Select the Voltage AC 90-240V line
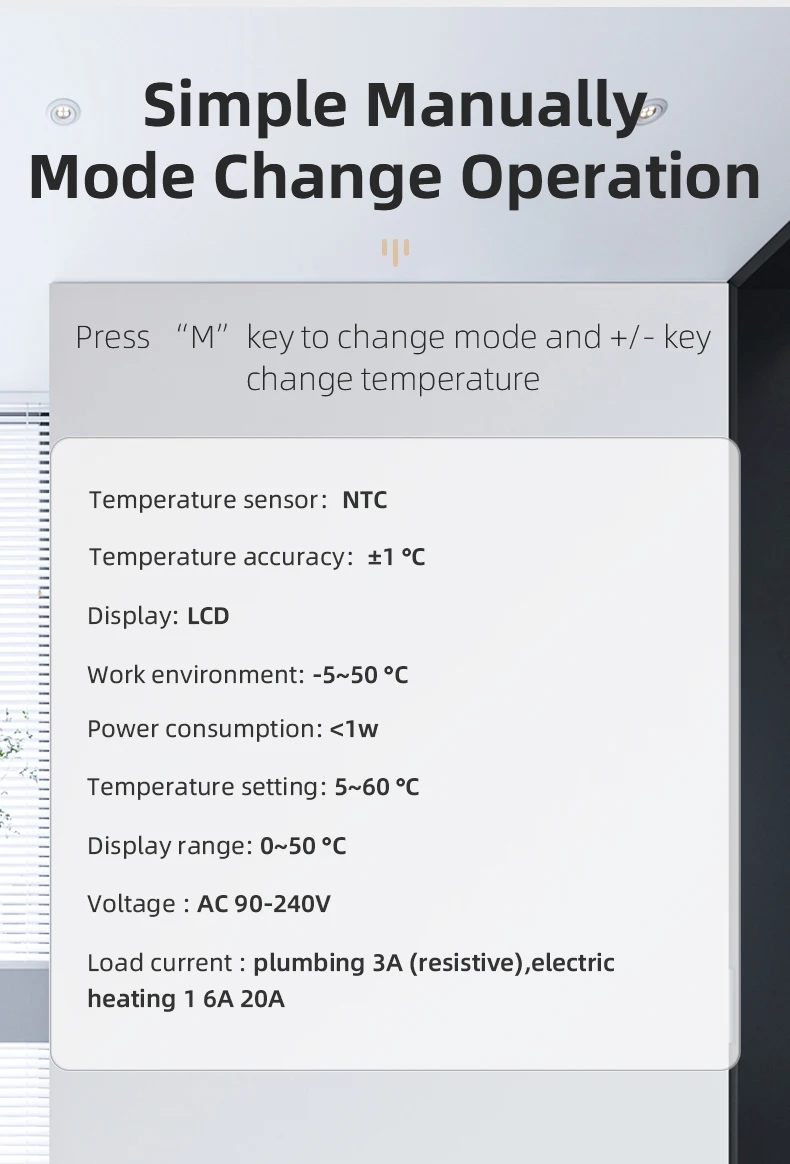Image resolution: width=790 pixels, height=1164 pixels. pyautogui.click(x=208, y=904)
